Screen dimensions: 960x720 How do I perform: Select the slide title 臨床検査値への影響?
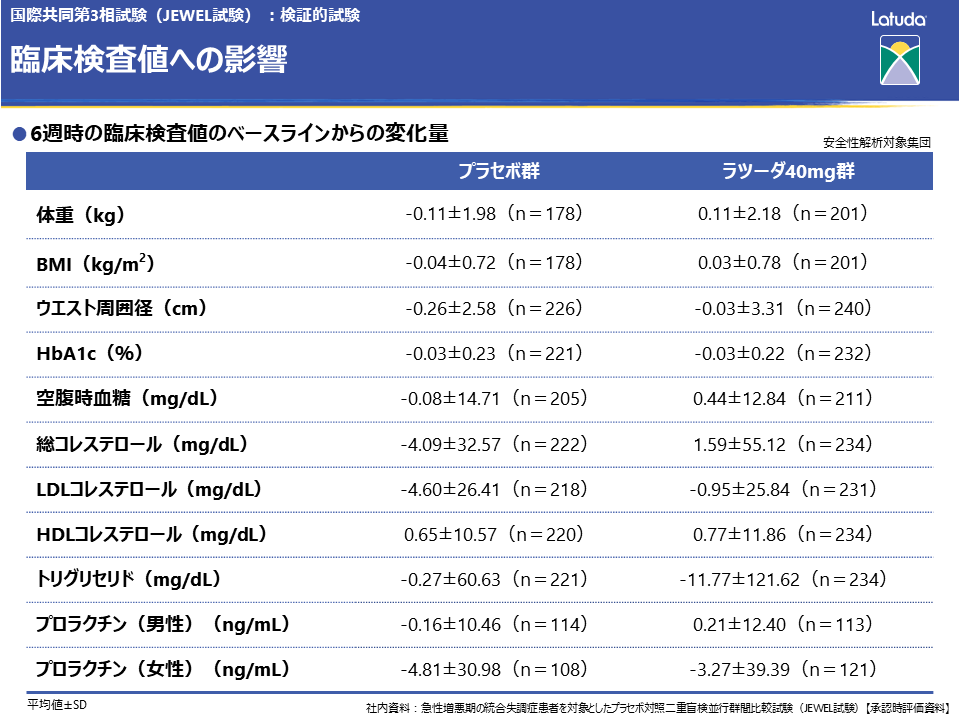pyautogui.click(x=149, y=61)
